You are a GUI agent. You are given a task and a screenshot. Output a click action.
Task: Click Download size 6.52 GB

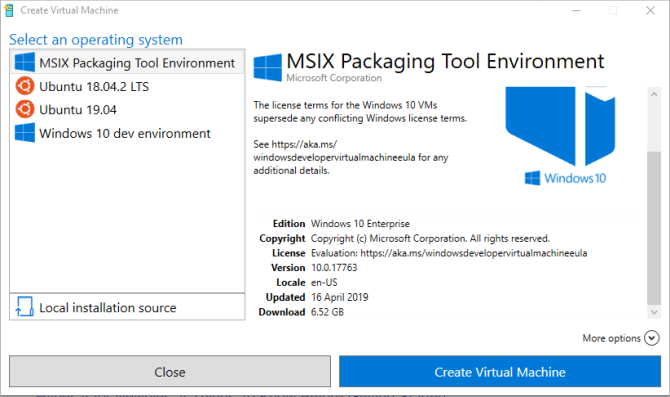pos(327,312)
